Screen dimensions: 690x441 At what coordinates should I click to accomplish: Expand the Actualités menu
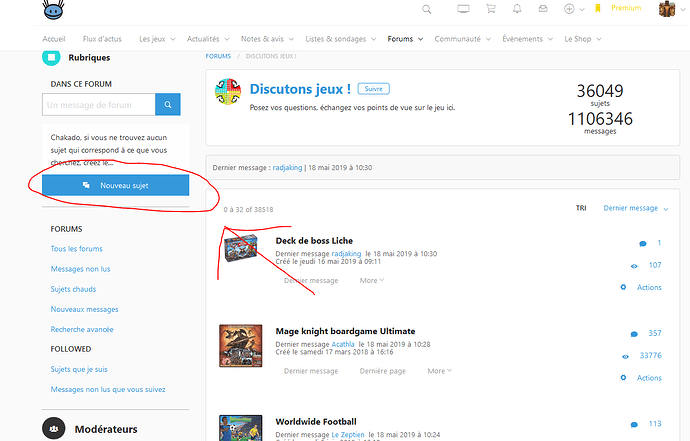click(x=208, y=39)
